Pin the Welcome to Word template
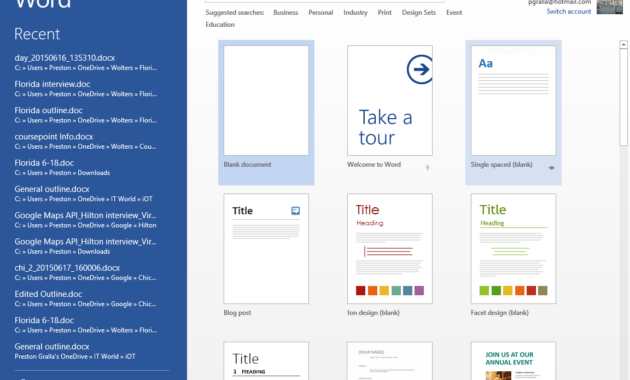The image size is (630, 380). [428, 168]
